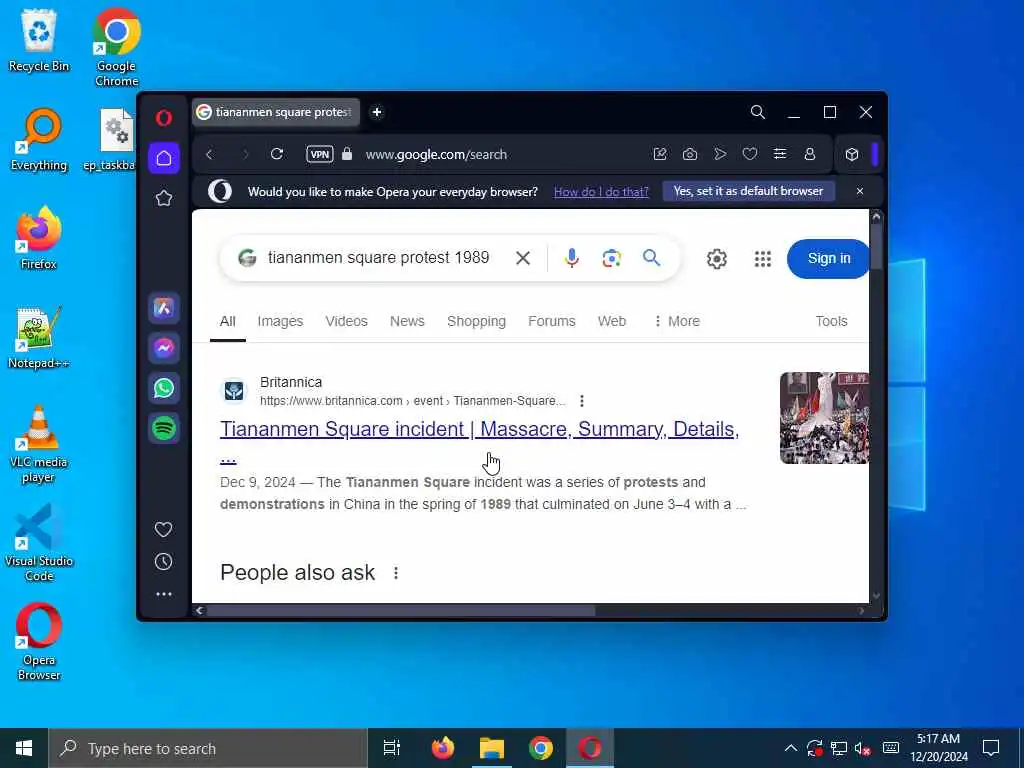This screenshot has height=768, width=1024.
Task: Click the vertical scrollbar thumb
Action: 876,245
